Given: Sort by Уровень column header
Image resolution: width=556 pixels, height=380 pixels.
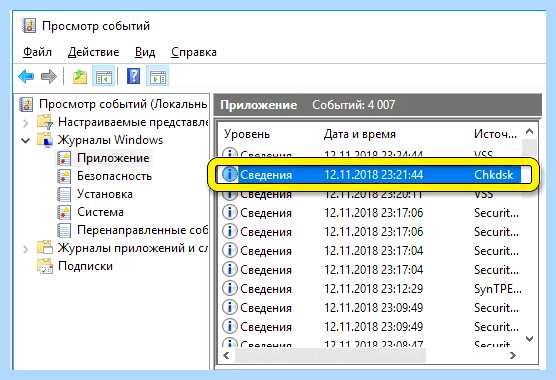Looking at the screenshot, I should click(x=247, y=134).
